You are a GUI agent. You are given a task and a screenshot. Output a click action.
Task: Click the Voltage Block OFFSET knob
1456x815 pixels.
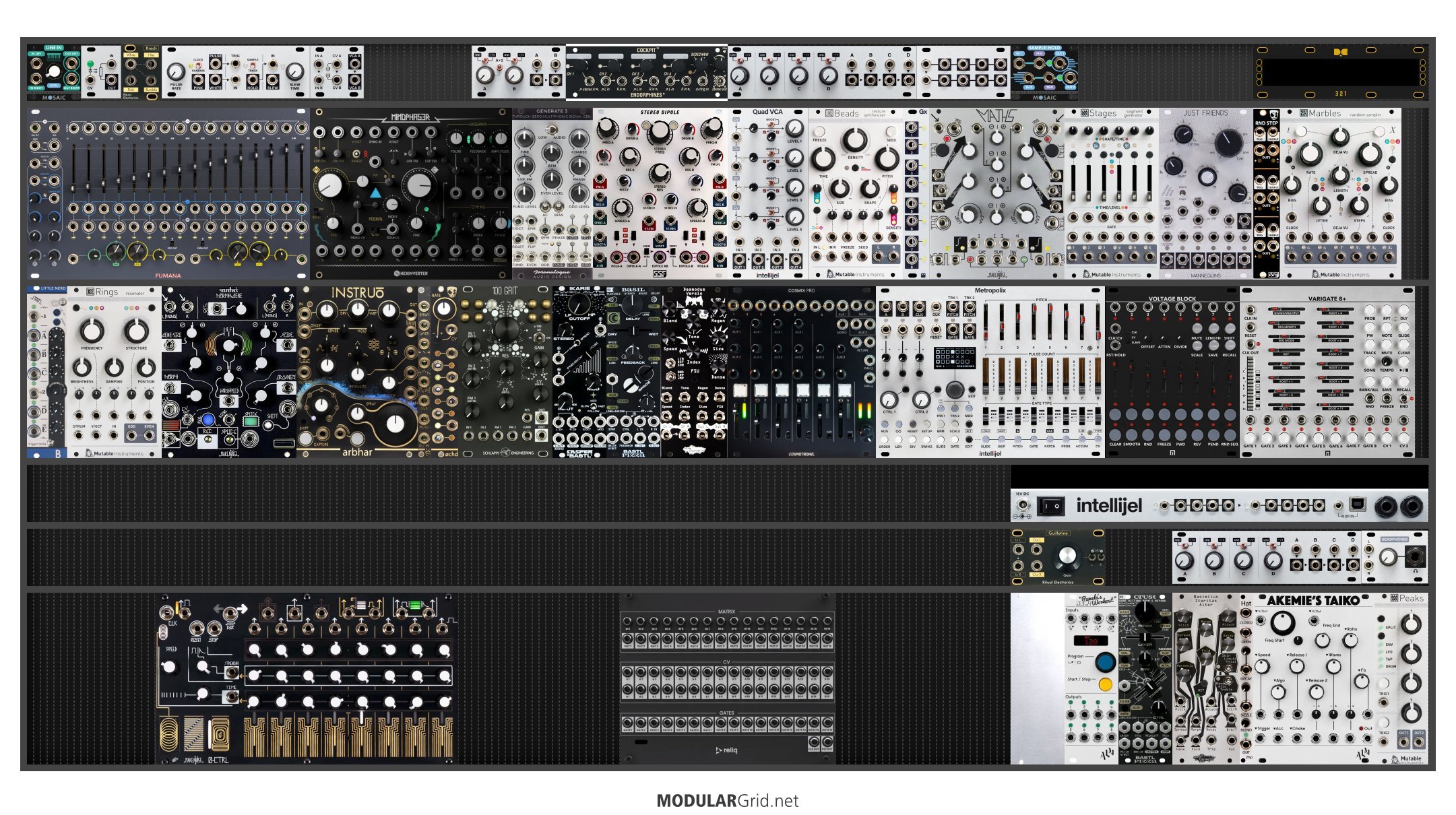point(1148,337)
